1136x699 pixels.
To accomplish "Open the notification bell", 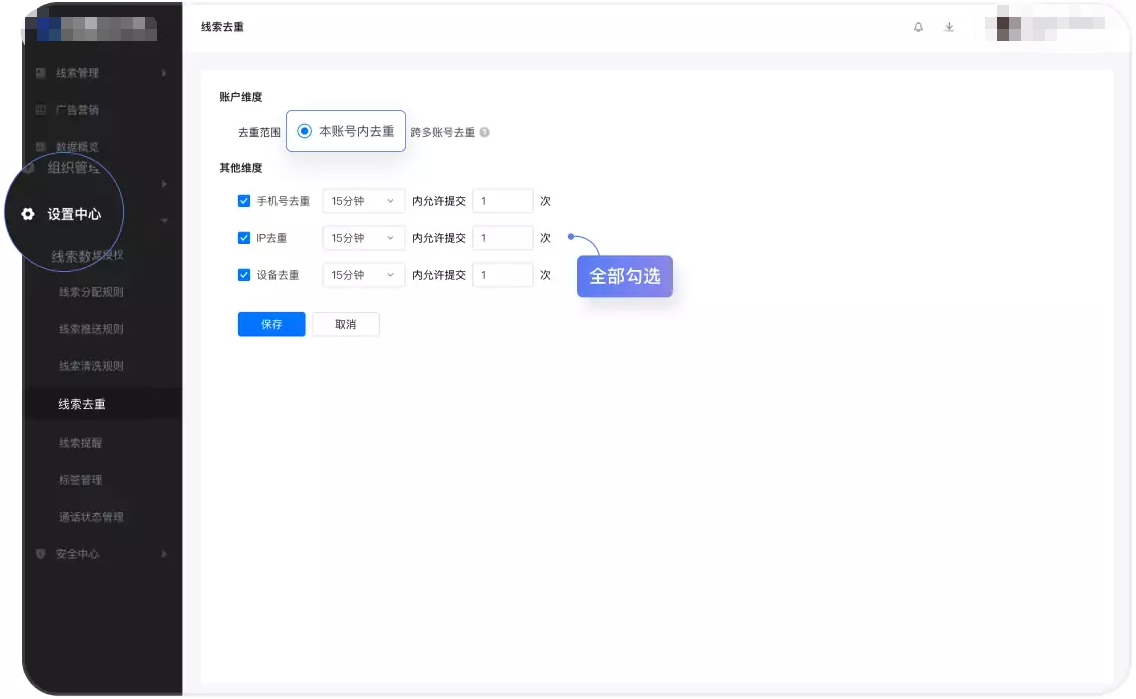I will [x=918, y=27].
